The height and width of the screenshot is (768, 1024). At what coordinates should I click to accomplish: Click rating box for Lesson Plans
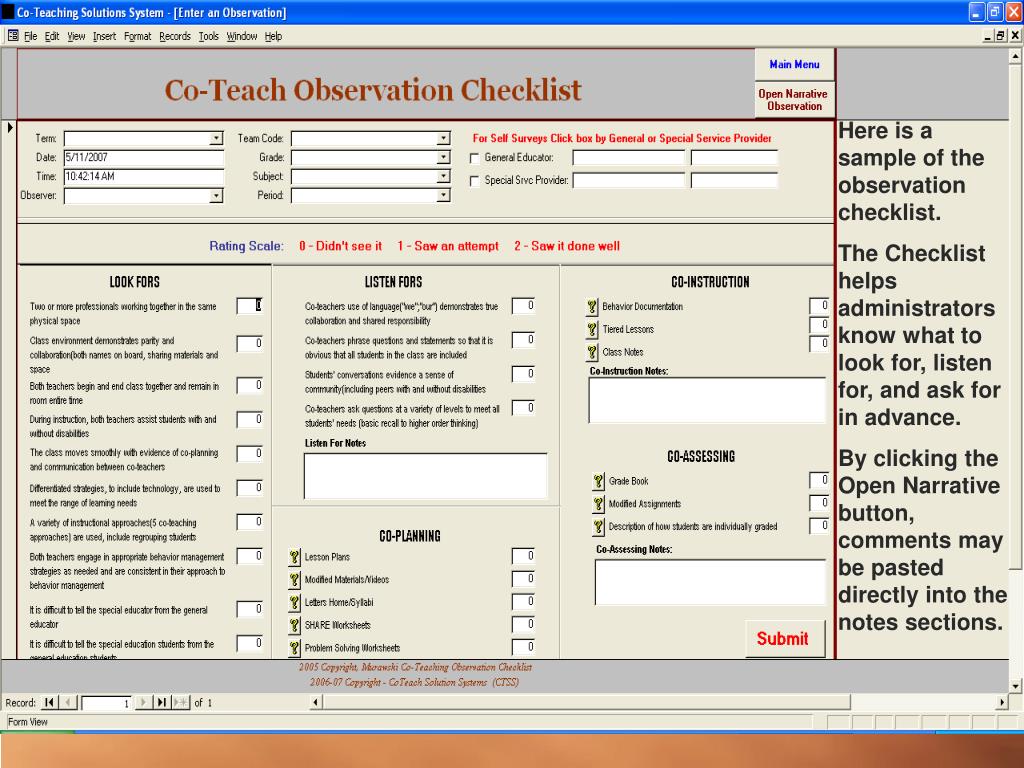tap(523, 556)
